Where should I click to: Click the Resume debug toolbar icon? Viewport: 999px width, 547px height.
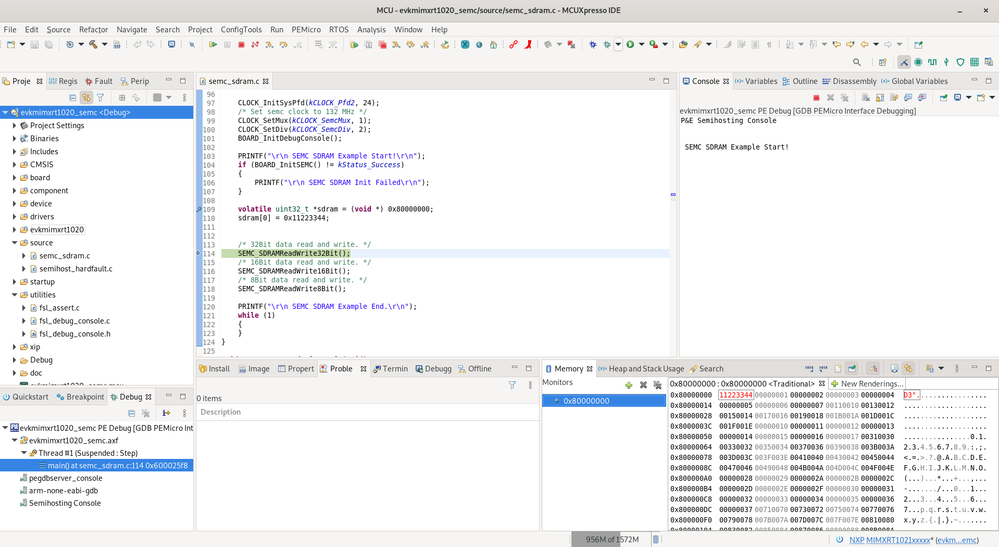click(x=213, y=45)
